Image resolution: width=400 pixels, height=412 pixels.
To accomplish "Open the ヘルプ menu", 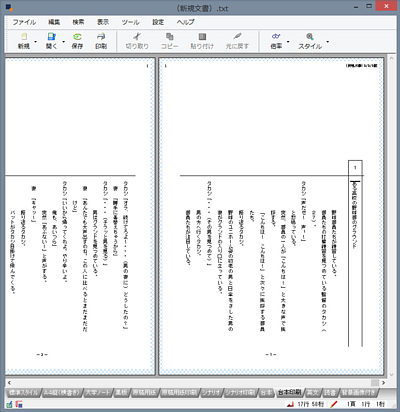I will [x=185, y=22].
